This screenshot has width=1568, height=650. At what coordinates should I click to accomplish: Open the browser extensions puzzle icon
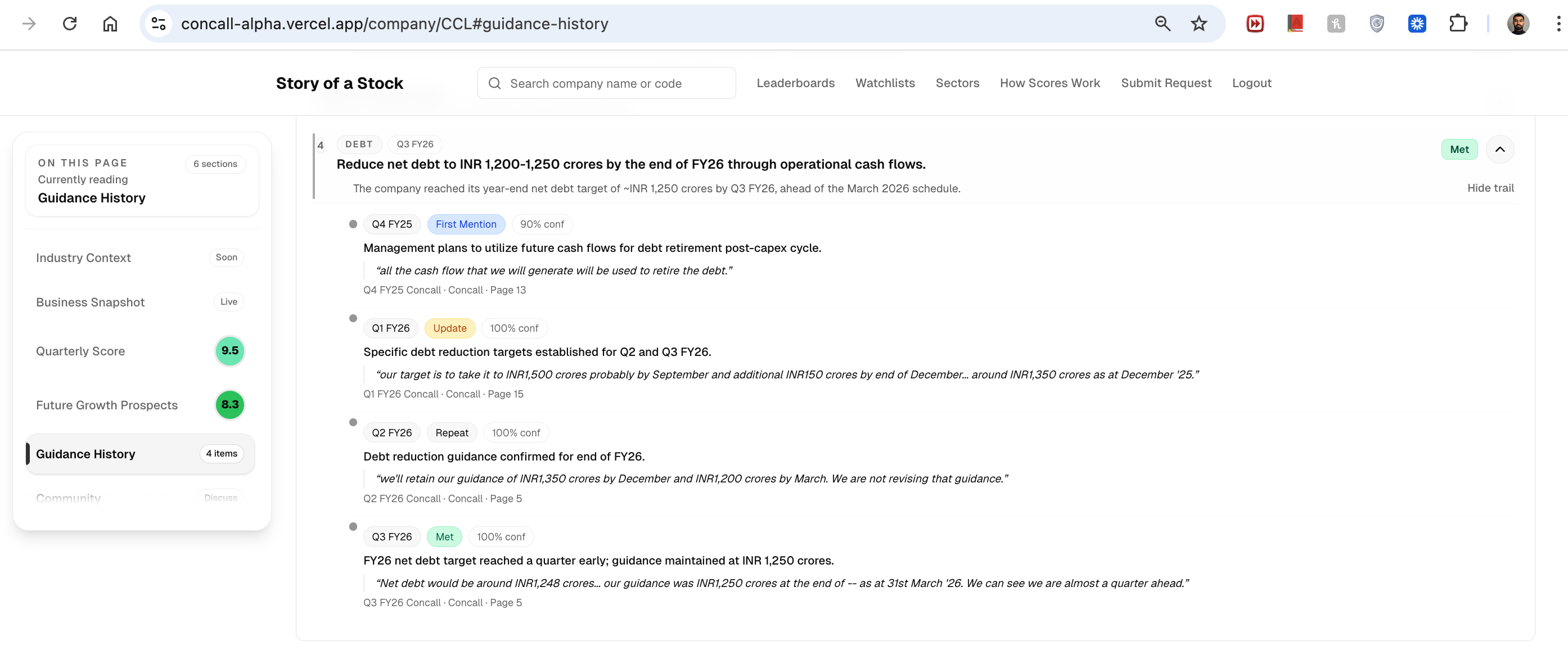[1458, 24]
